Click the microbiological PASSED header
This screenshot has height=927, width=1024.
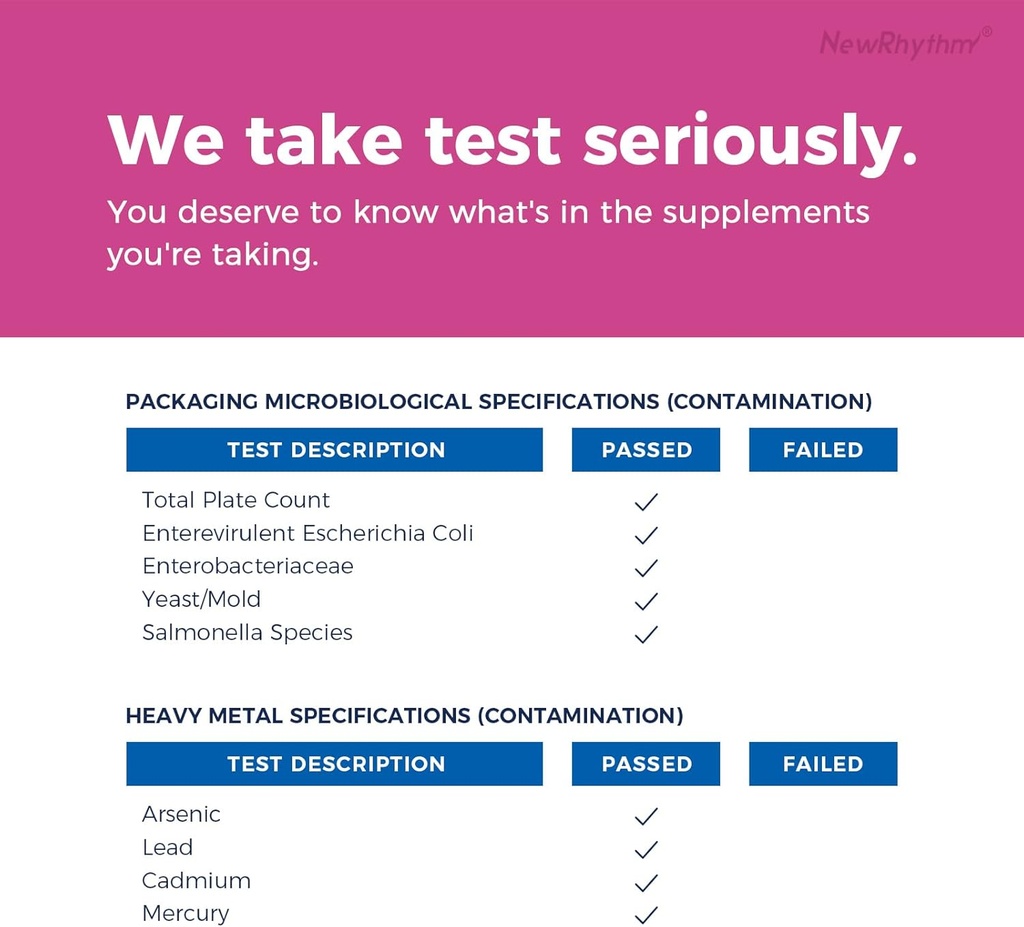click(x=646, y=450)
